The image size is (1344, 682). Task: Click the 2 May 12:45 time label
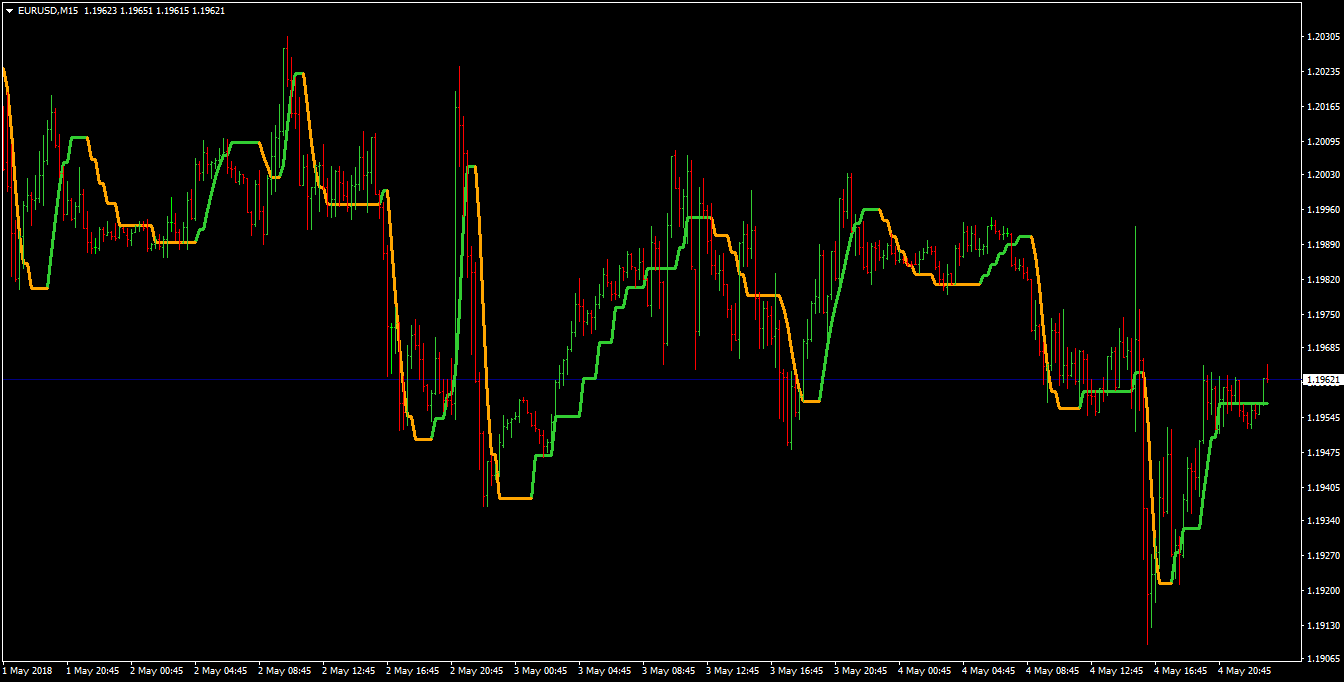point(349,671)
